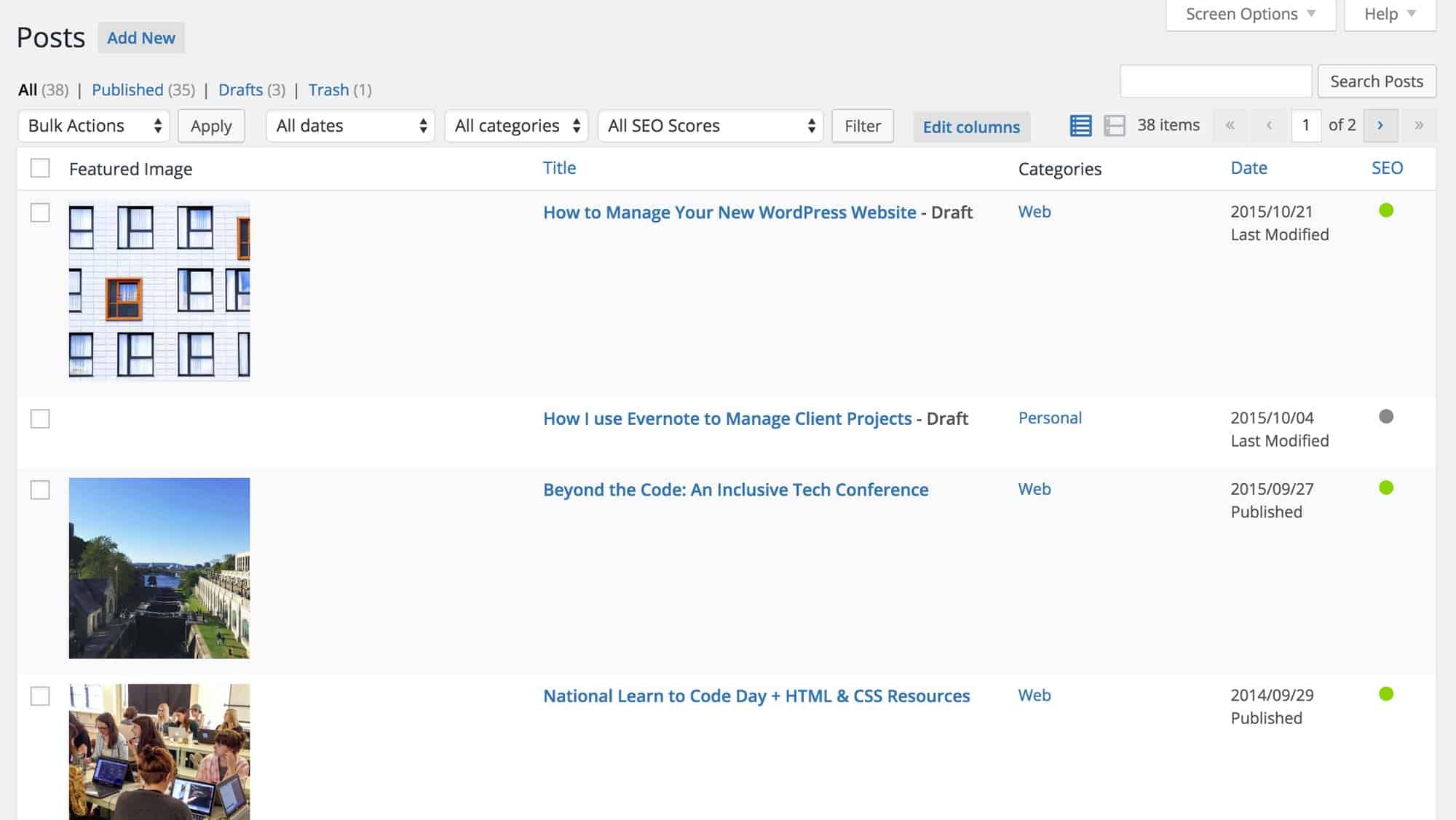Click the list view icon
Image resolution: width=1456 pixels, height=820 pixels.
click(x=1081, y=125)
